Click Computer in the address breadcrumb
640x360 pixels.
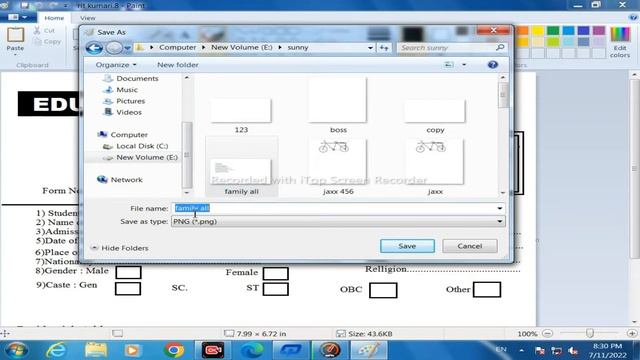[178, 47]
